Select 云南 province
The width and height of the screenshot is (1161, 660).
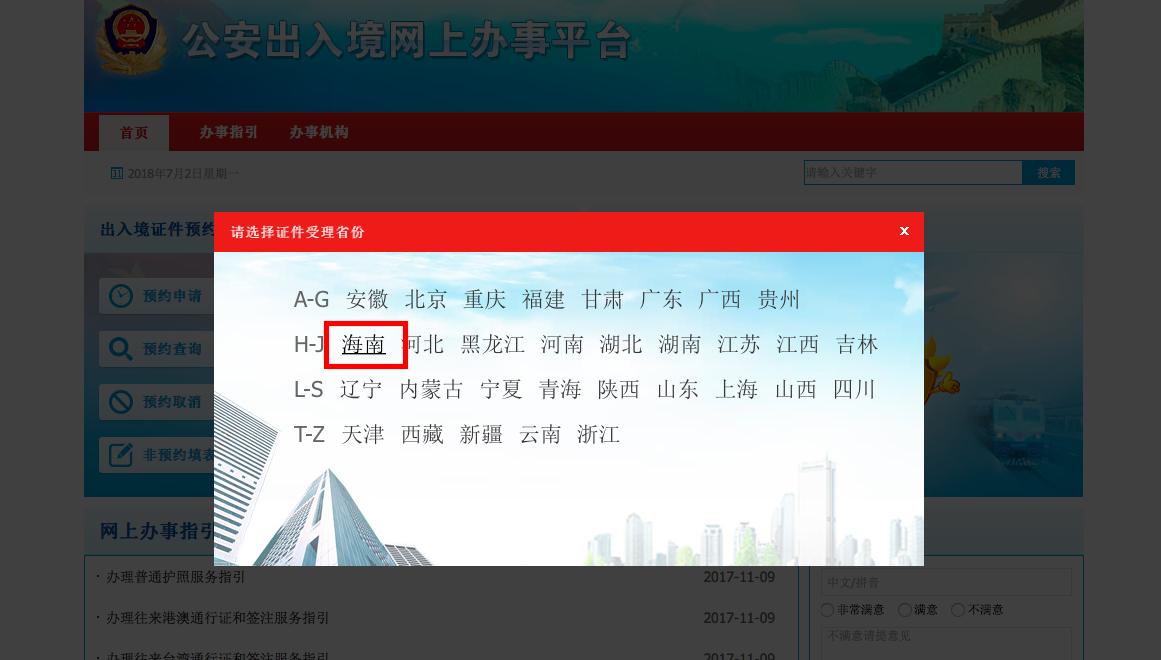pyautogui.click(x=540, y=434)
